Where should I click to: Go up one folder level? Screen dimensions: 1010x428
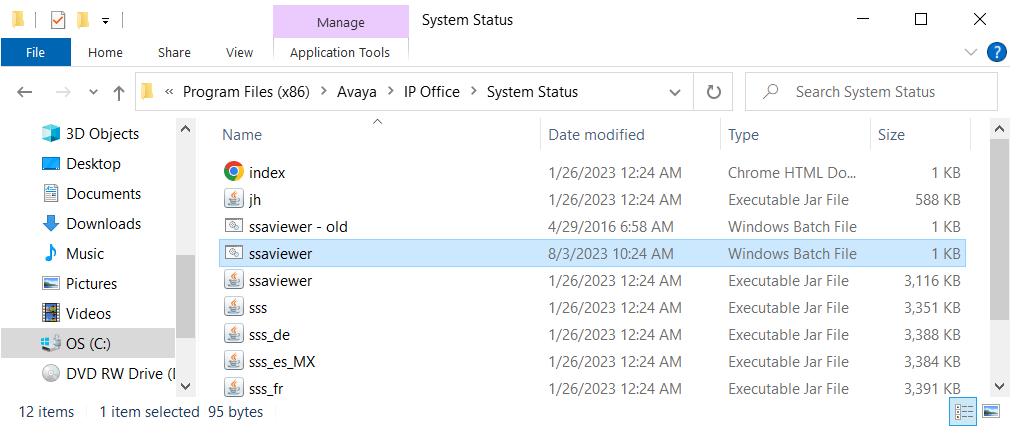pyautogui.click(x=119, y=93)
